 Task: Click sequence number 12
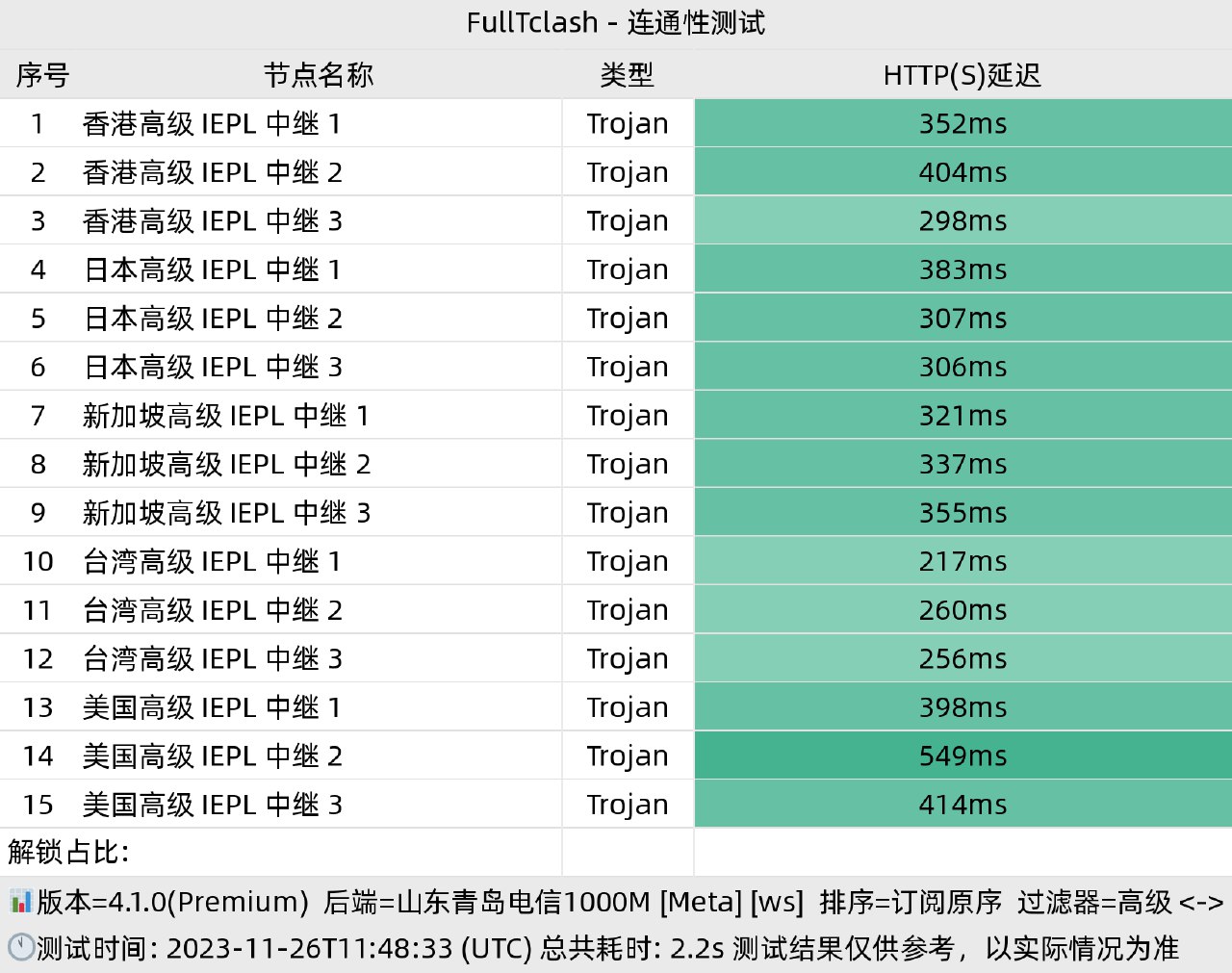(x=38, y=658)
